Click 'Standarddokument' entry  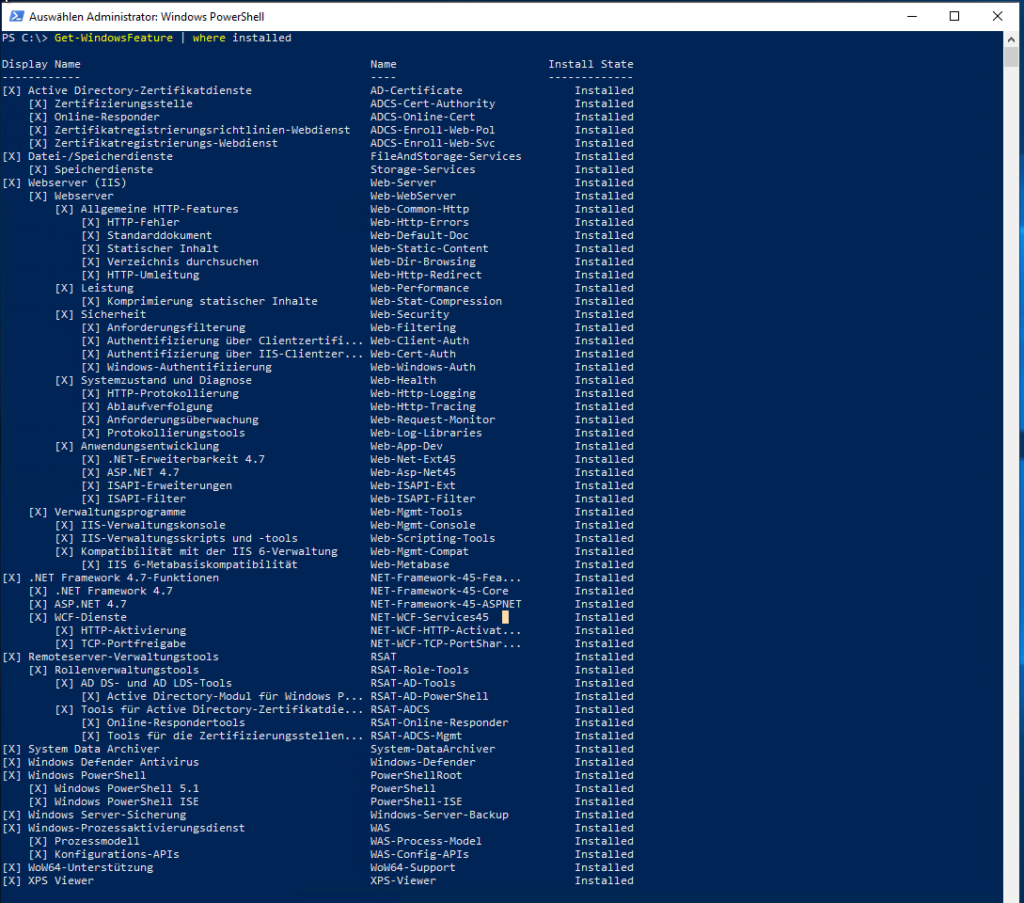pos(159,235)
